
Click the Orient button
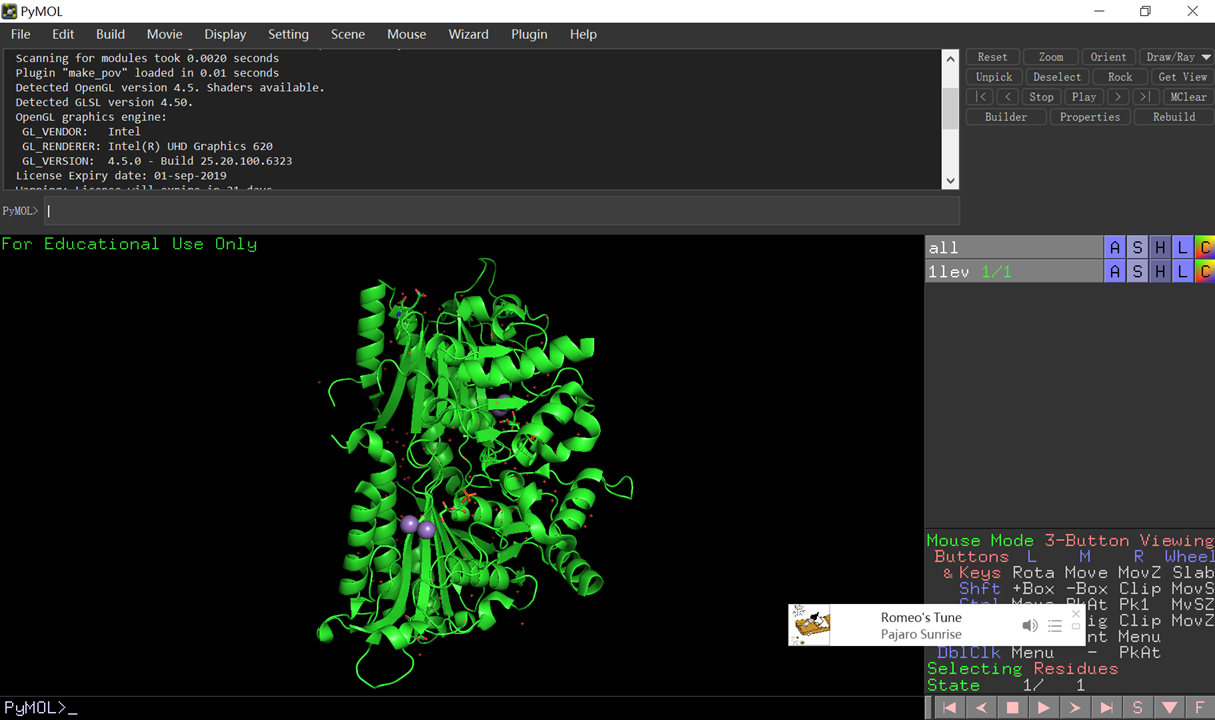1109,57
